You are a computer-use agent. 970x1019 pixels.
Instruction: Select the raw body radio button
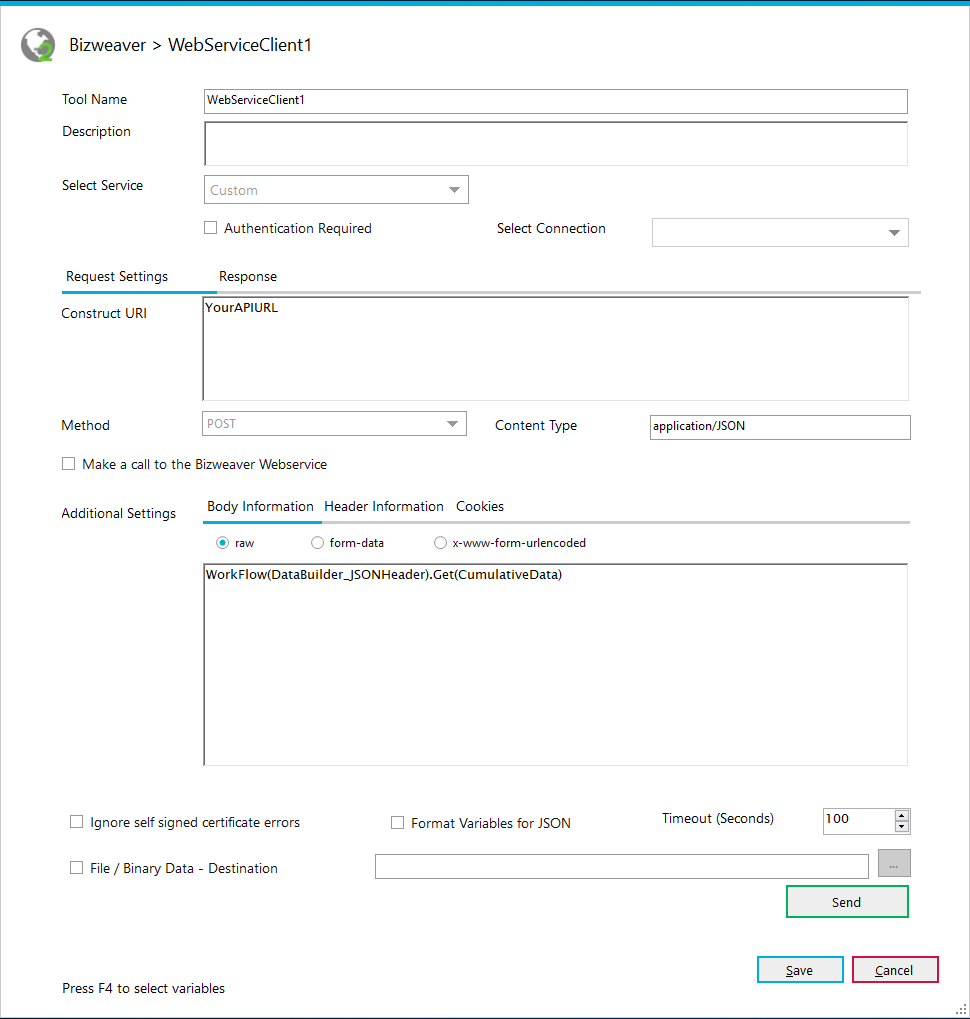coord(223,543)
